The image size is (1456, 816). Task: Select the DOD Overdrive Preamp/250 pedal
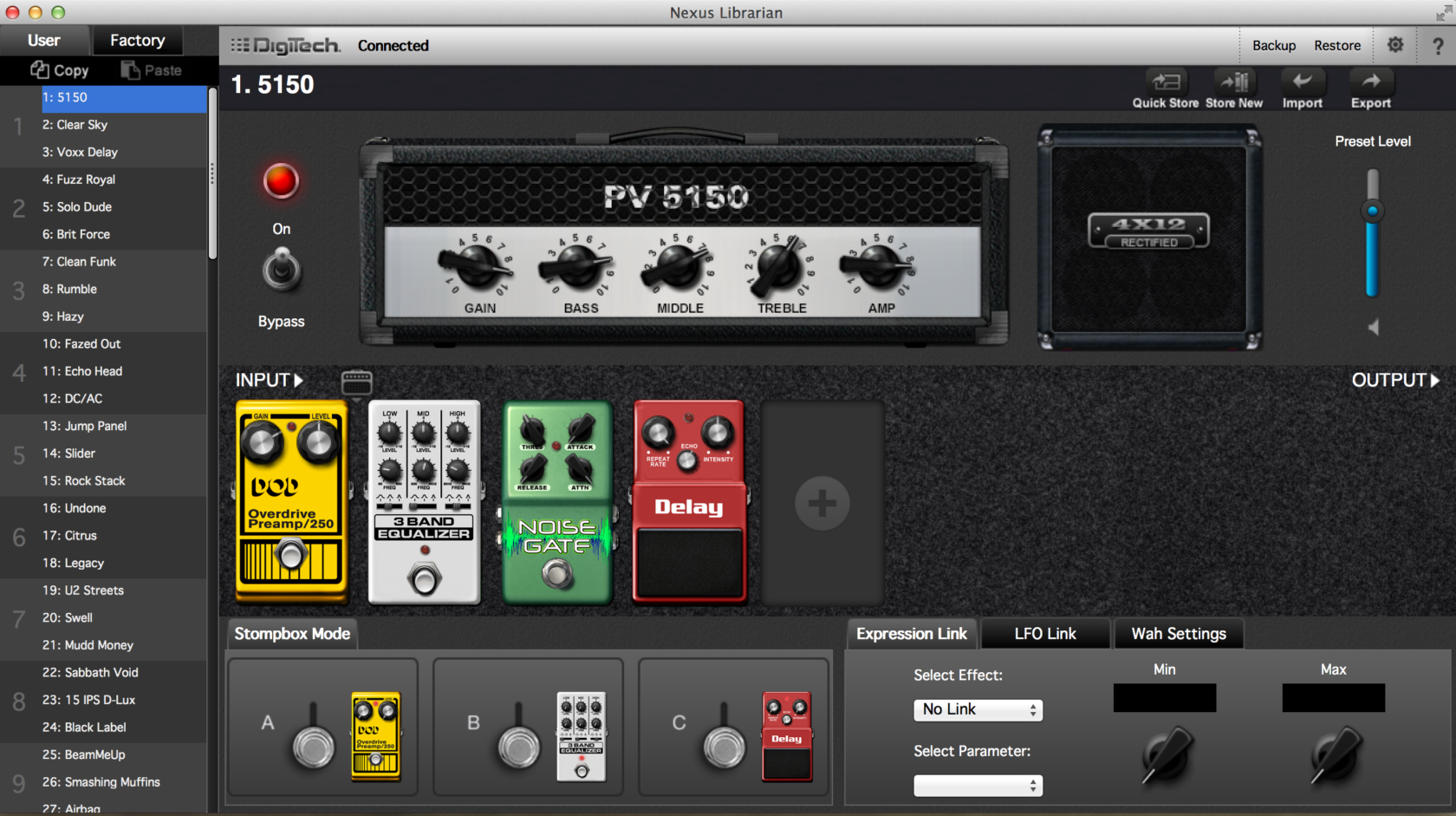tap(291, 501)
